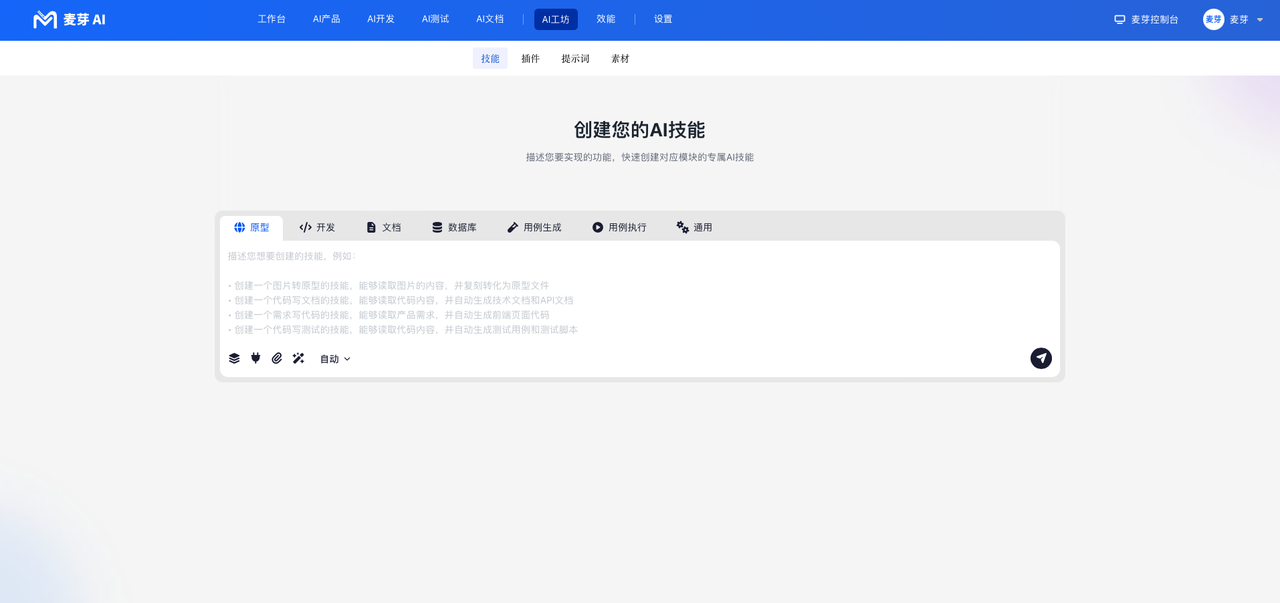Select the AI工坊 navigation item
The image size is (1280, 603).
(x=556, y=19)
